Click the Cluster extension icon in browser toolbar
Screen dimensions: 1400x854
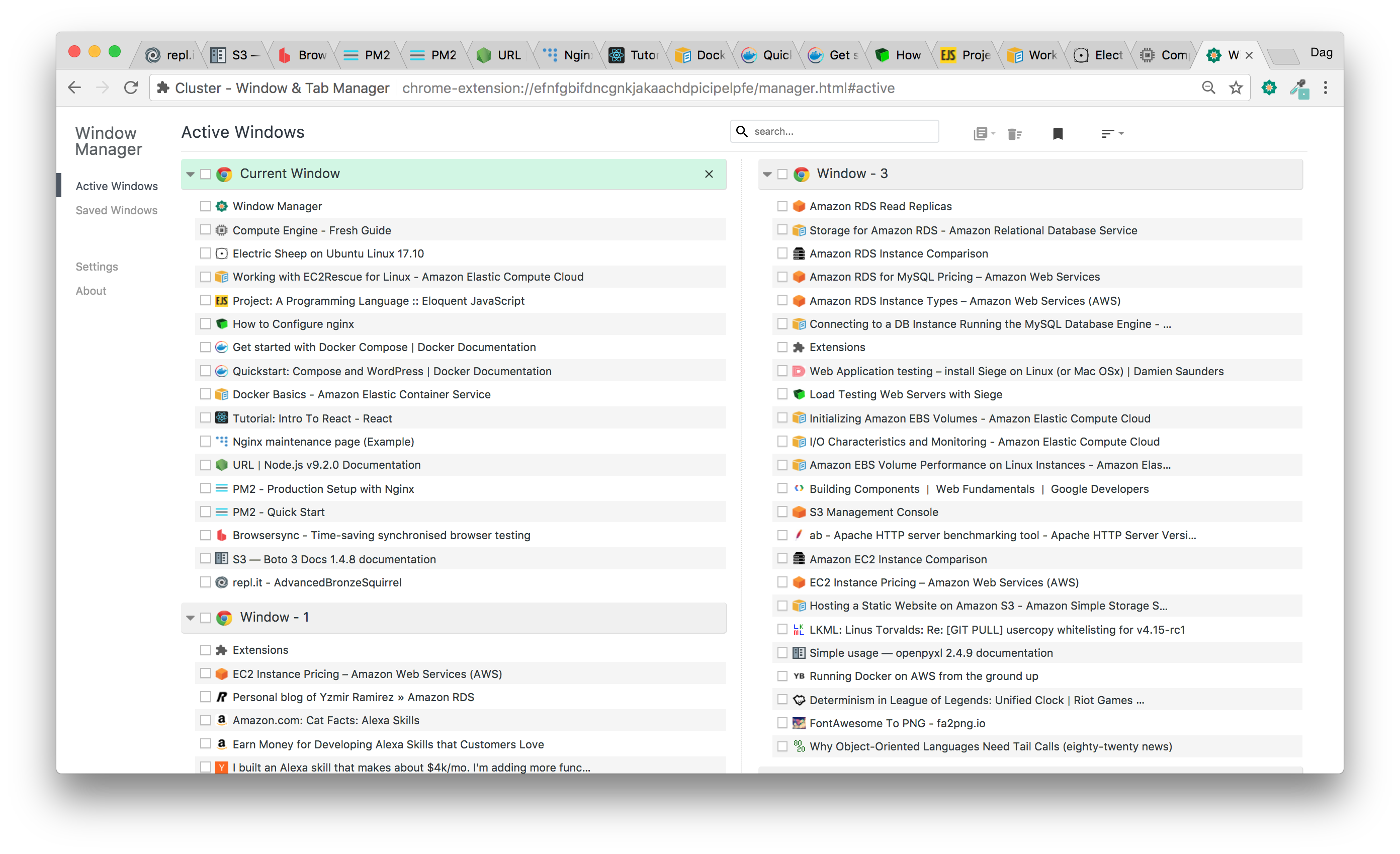[1269, 88]
